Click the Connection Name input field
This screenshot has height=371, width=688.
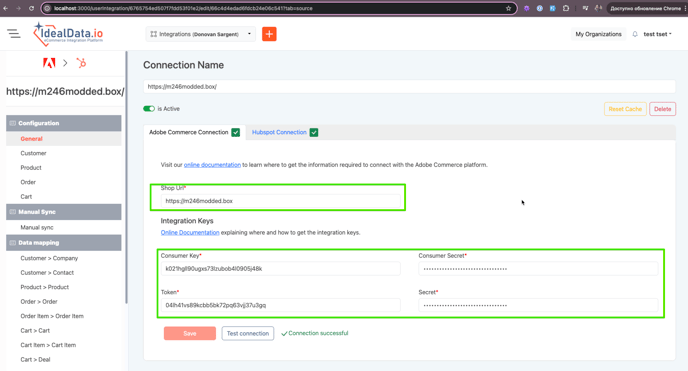409,87
